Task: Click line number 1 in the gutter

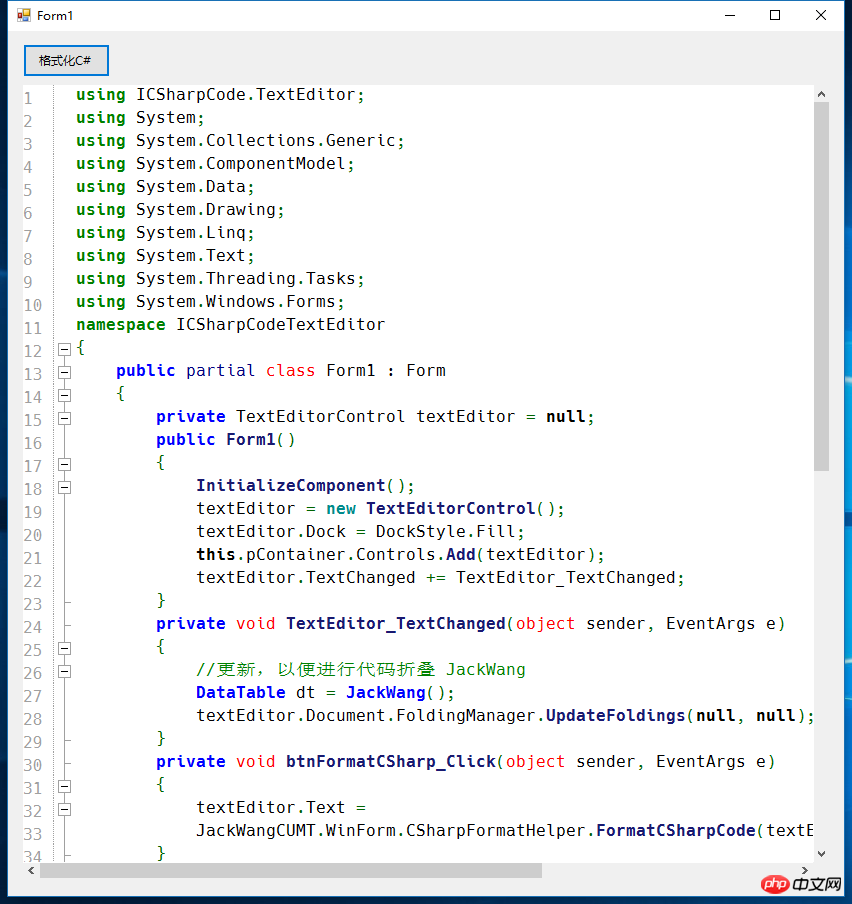Action: click(28, 99)
